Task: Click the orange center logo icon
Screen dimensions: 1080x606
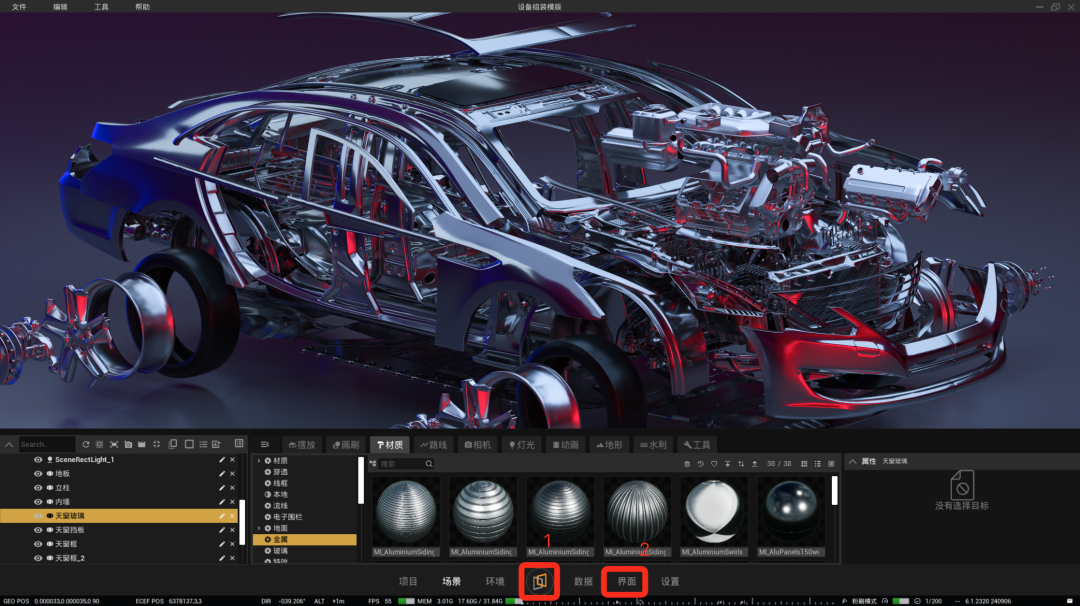Action: click(540, 581)
